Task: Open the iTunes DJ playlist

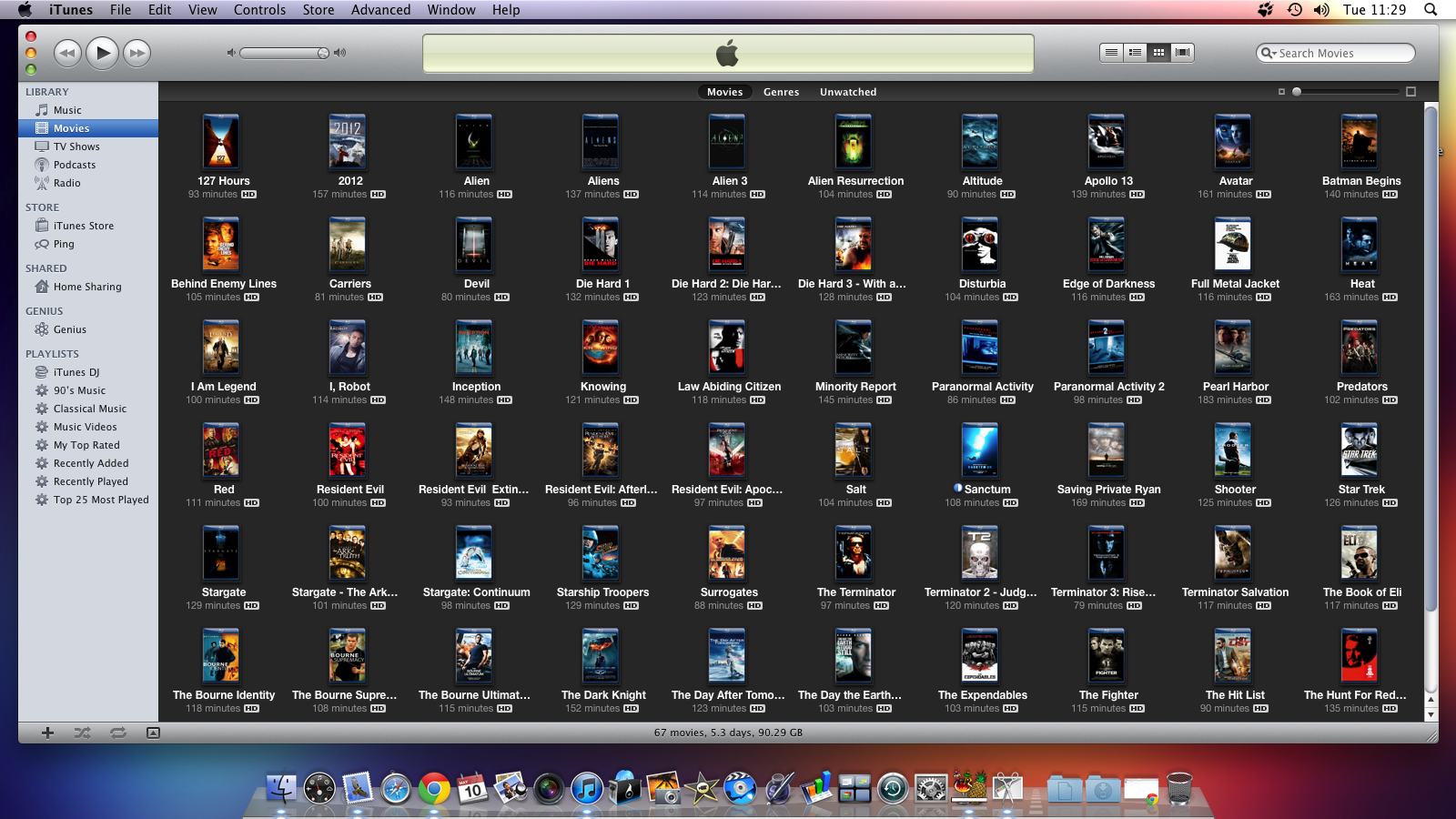Action: [x=88, y=372]
